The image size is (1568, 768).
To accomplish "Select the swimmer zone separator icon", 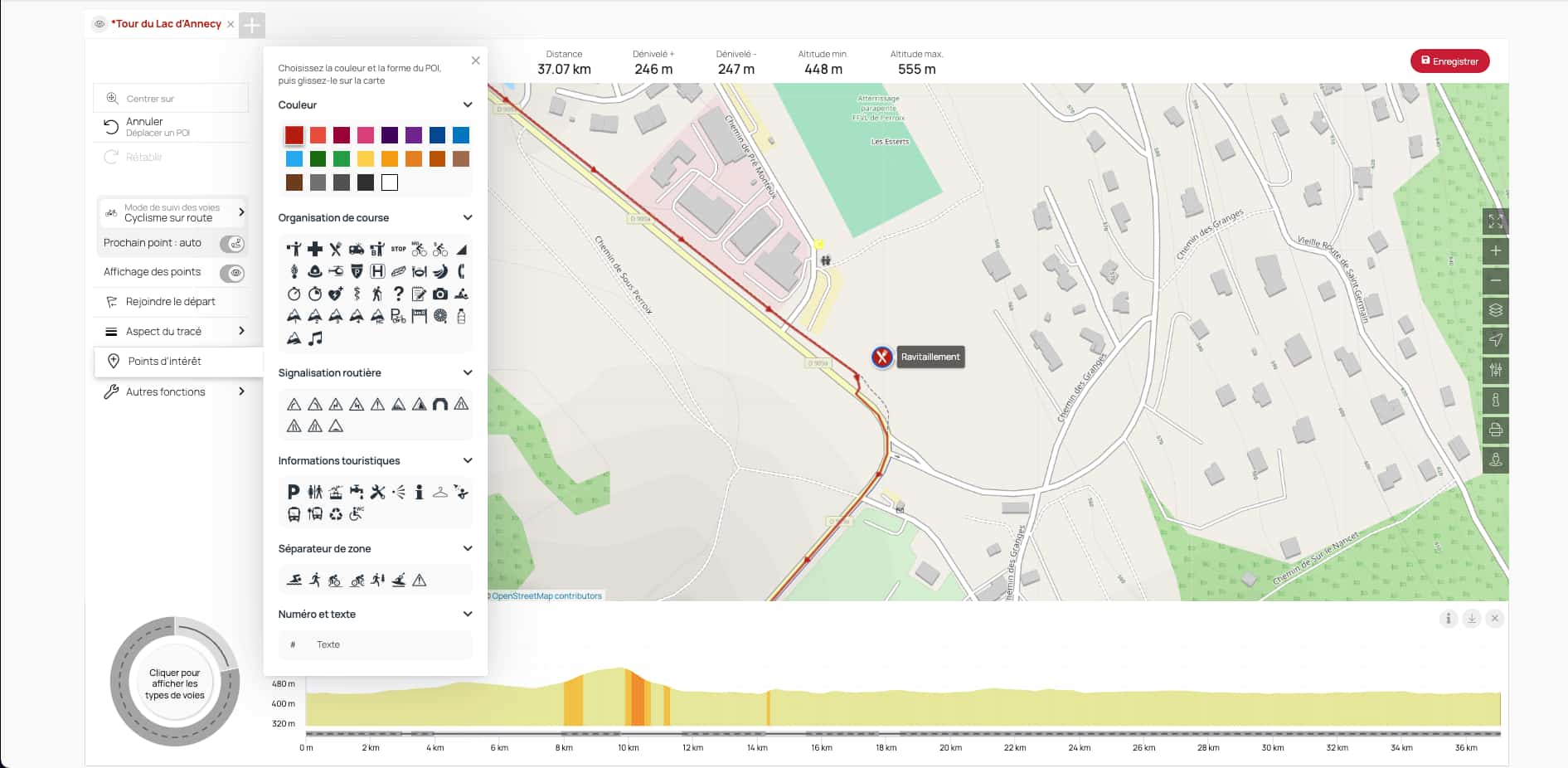I will click(x=294, y=580).
